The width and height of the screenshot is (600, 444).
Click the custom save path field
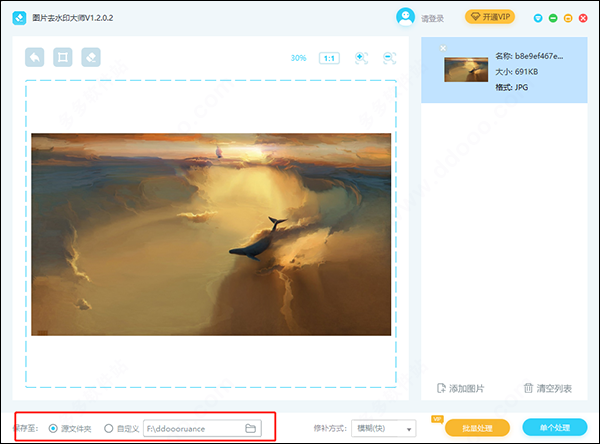[x=192, y=428]
